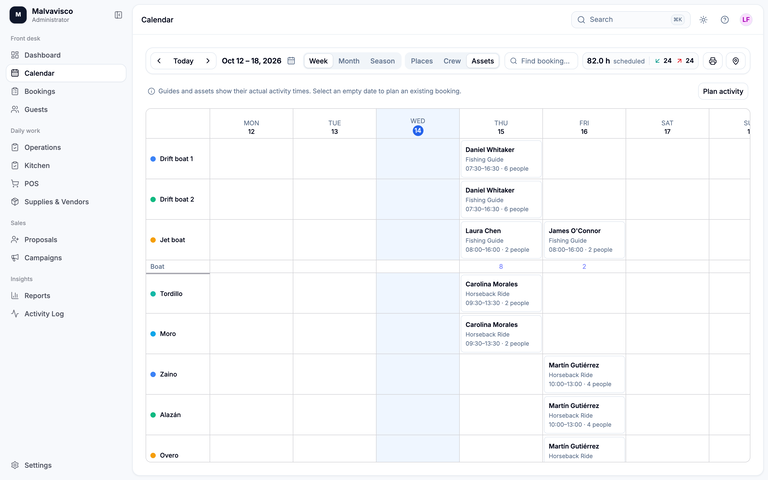Click the Tordillo teal color dot
The height and width of the screenshot is (480, 768).
[x=153, y=293]
